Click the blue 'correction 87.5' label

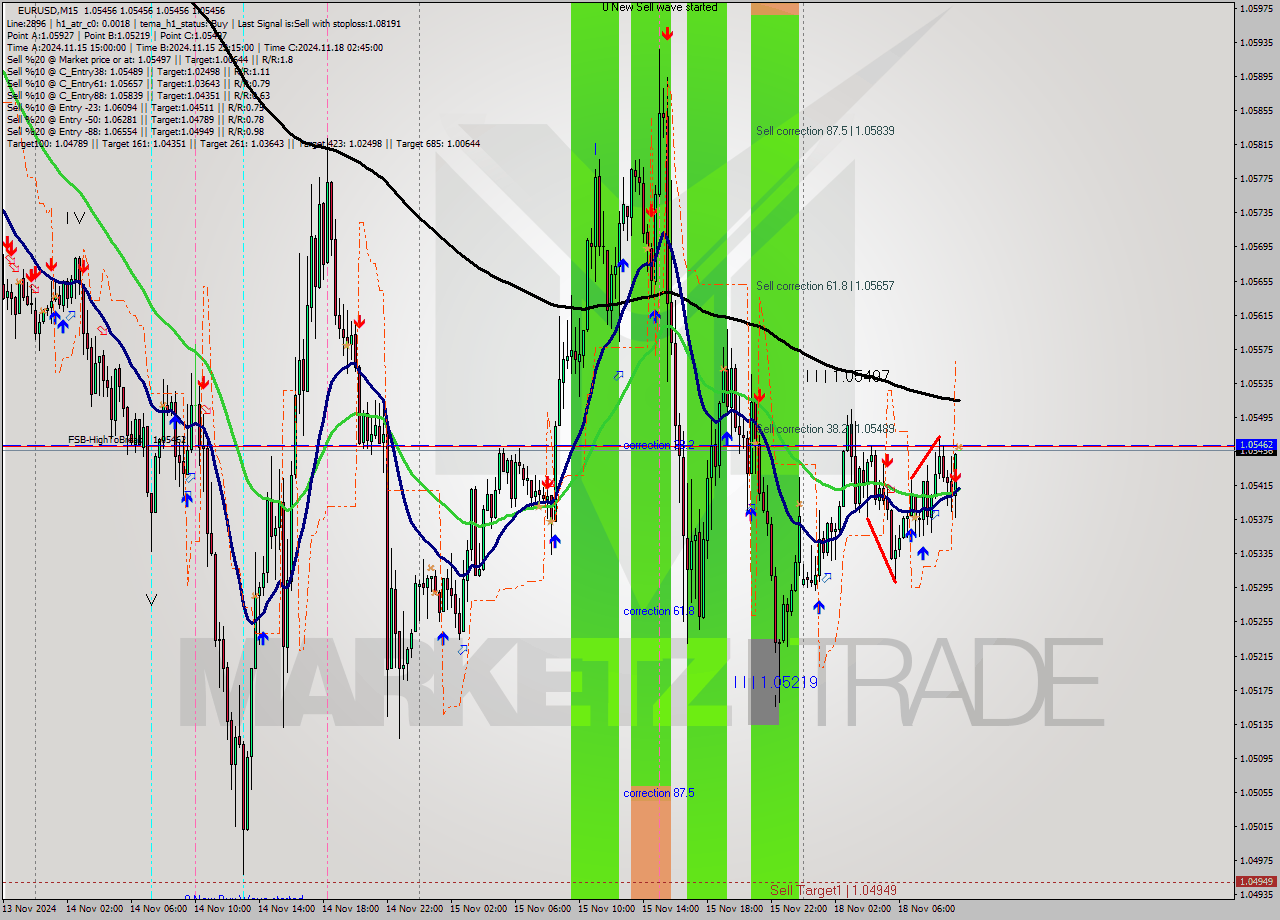[658, 793]
